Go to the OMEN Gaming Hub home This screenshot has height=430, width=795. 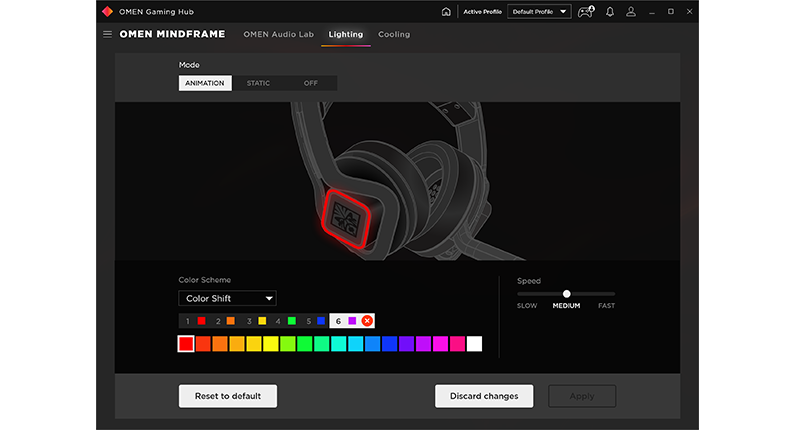pos(446,12)
